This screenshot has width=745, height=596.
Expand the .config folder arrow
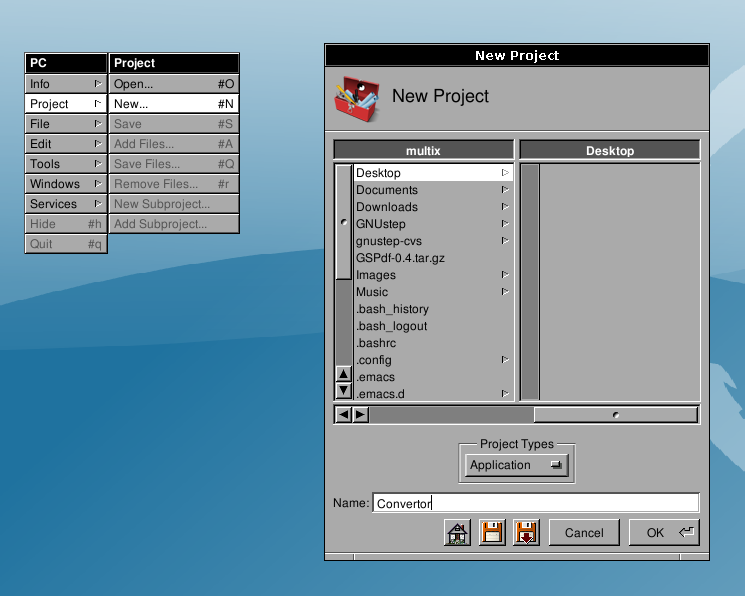coord(505,360)
